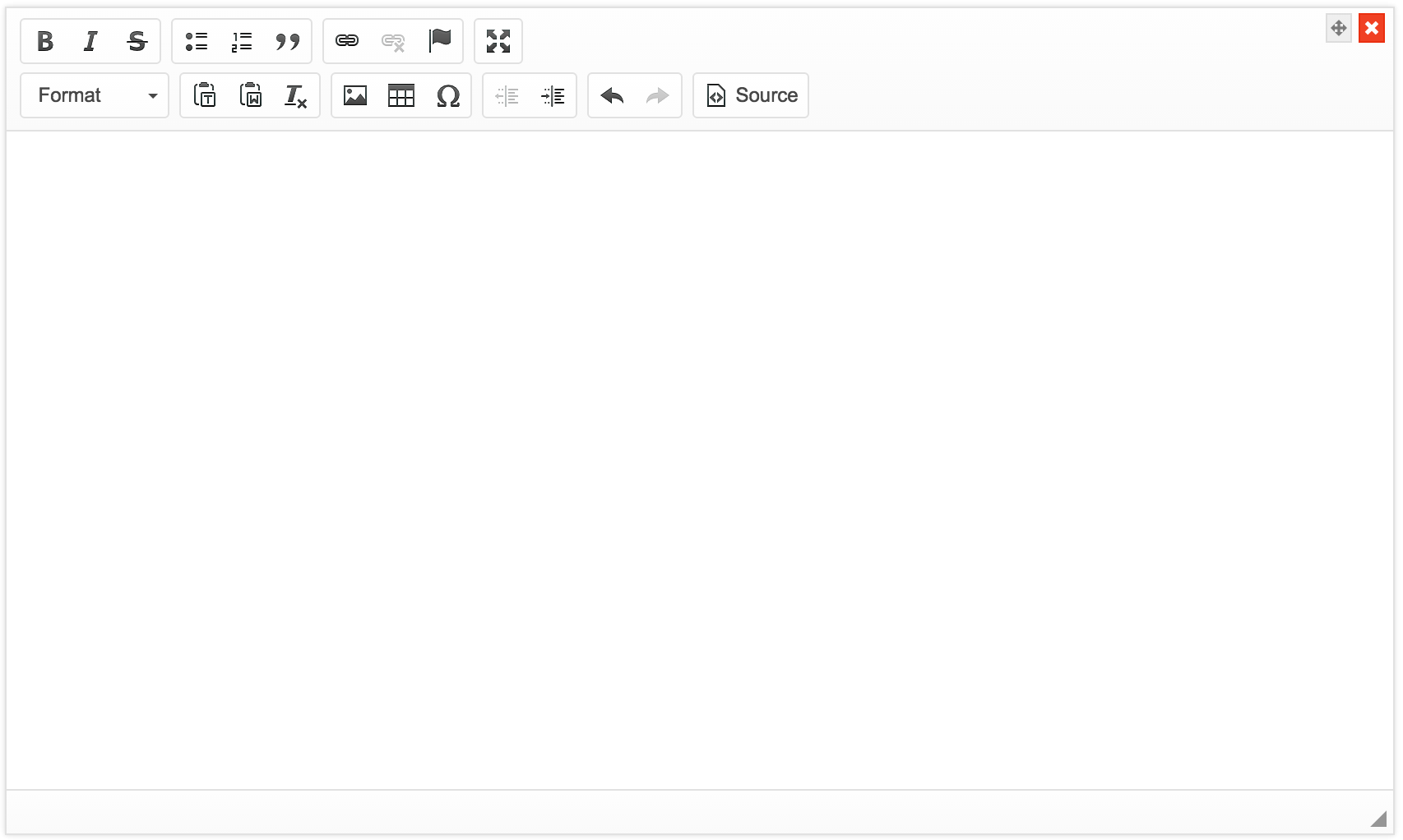Insert a bulleted list
1403x840 pixels.
(197, 41)
